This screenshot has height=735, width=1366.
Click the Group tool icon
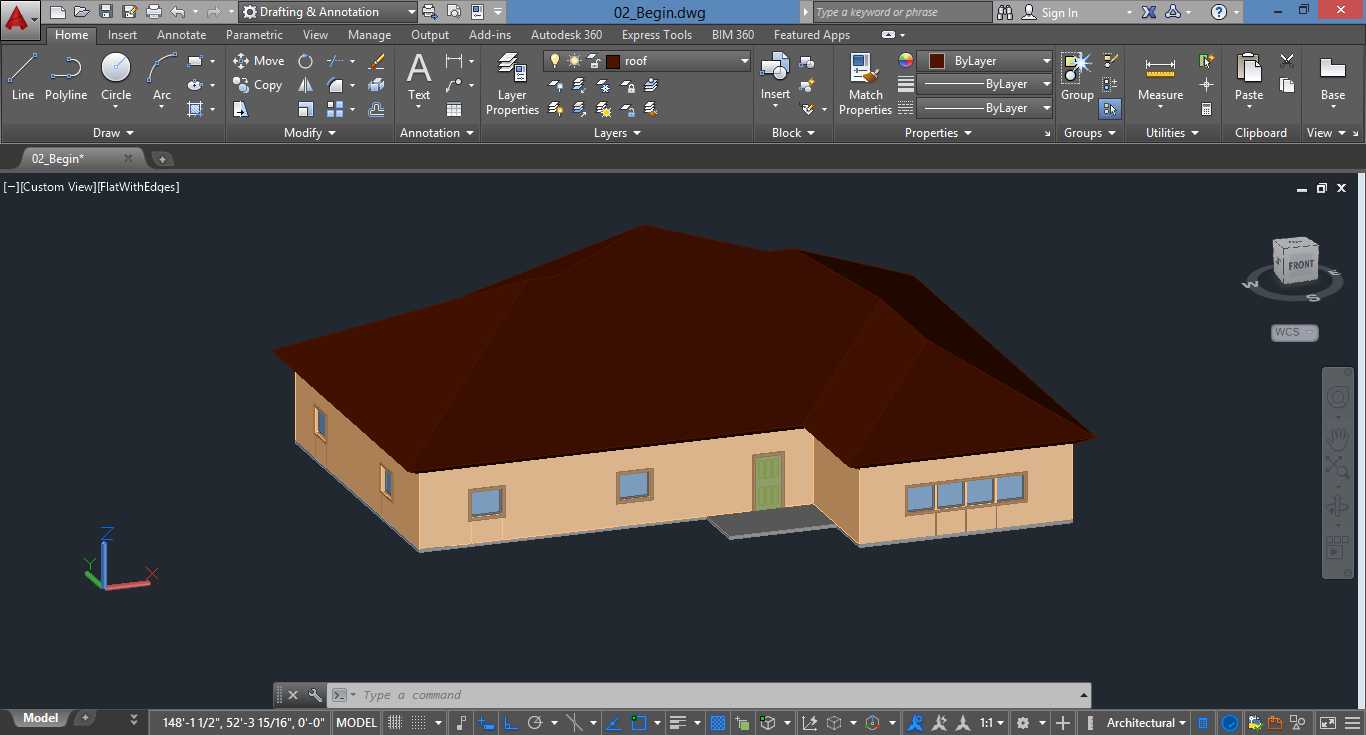click(1077, 77)
